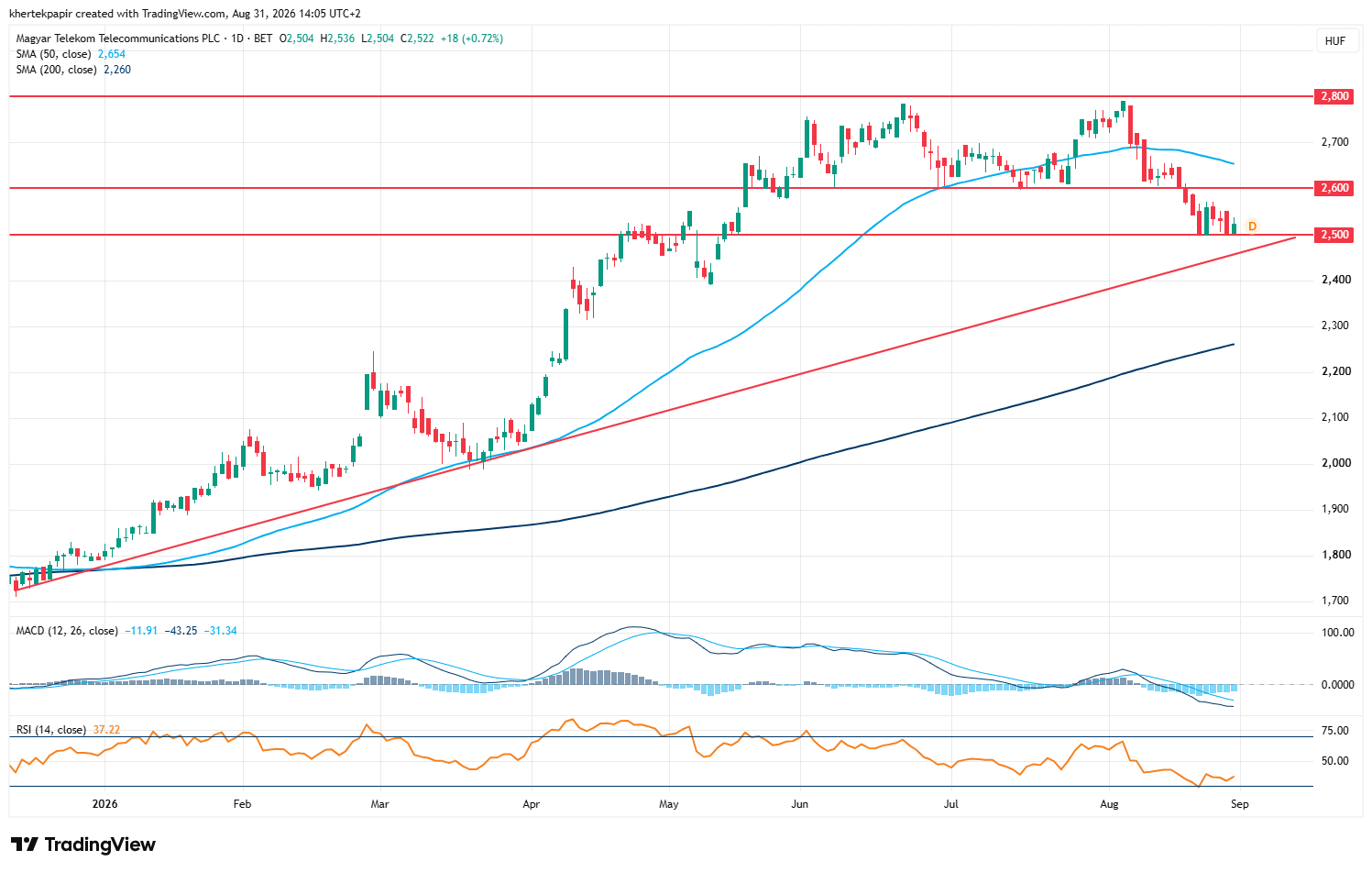Click the RSI axis label 50.00
The height and width of the screenshot is (872, 1372).
click(x=1336, y=761)
